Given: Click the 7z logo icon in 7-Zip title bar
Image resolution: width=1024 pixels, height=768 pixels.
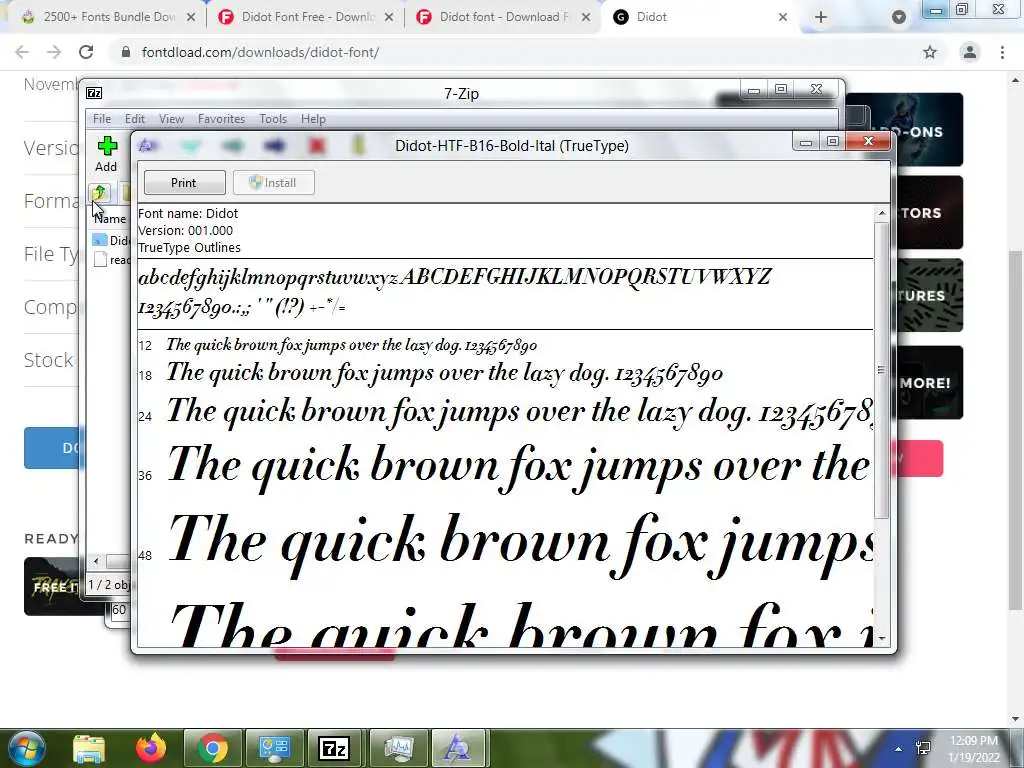Looking at the screenshot, I should 95,93.
